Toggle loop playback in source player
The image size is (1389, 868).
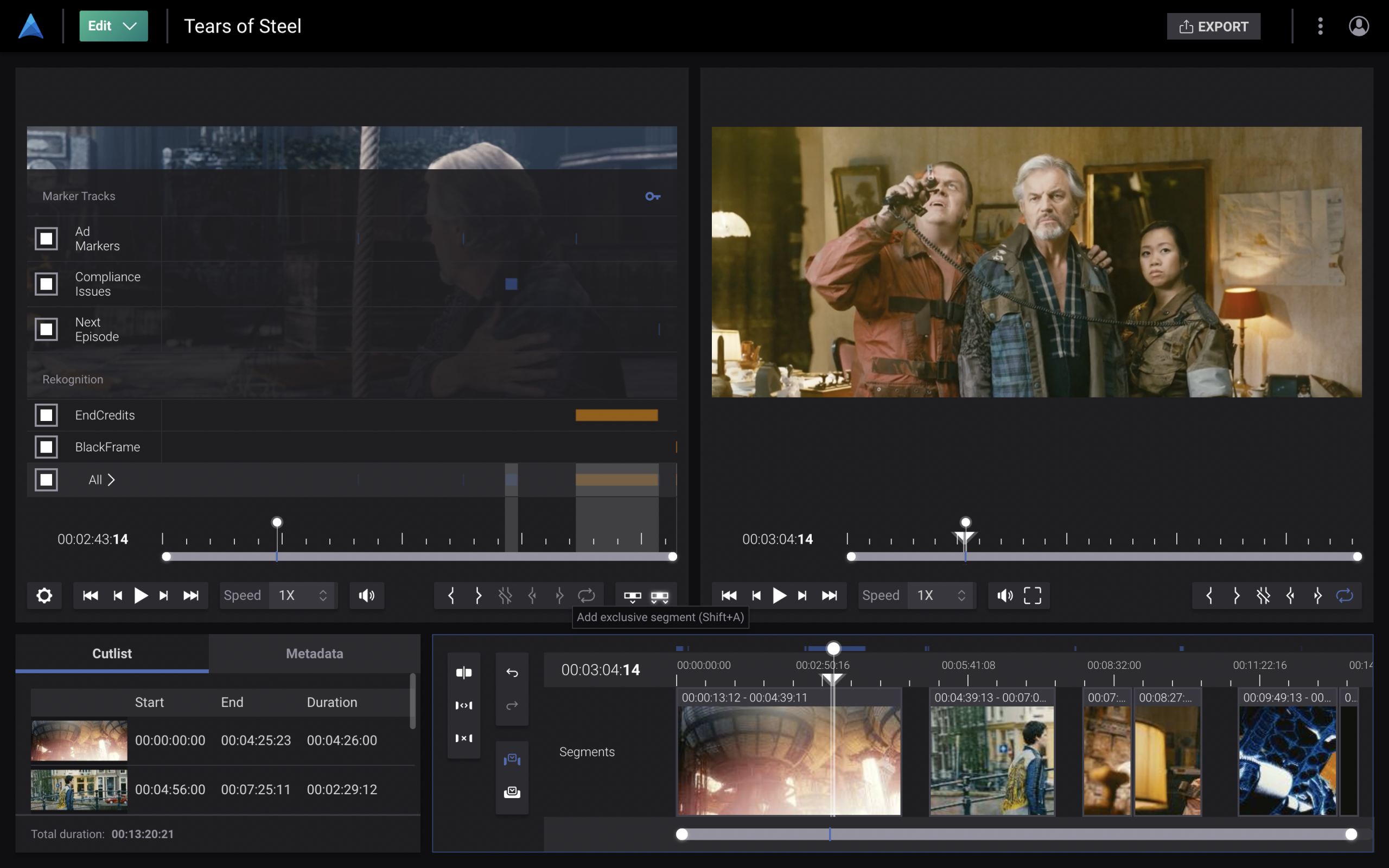(586, 595)
